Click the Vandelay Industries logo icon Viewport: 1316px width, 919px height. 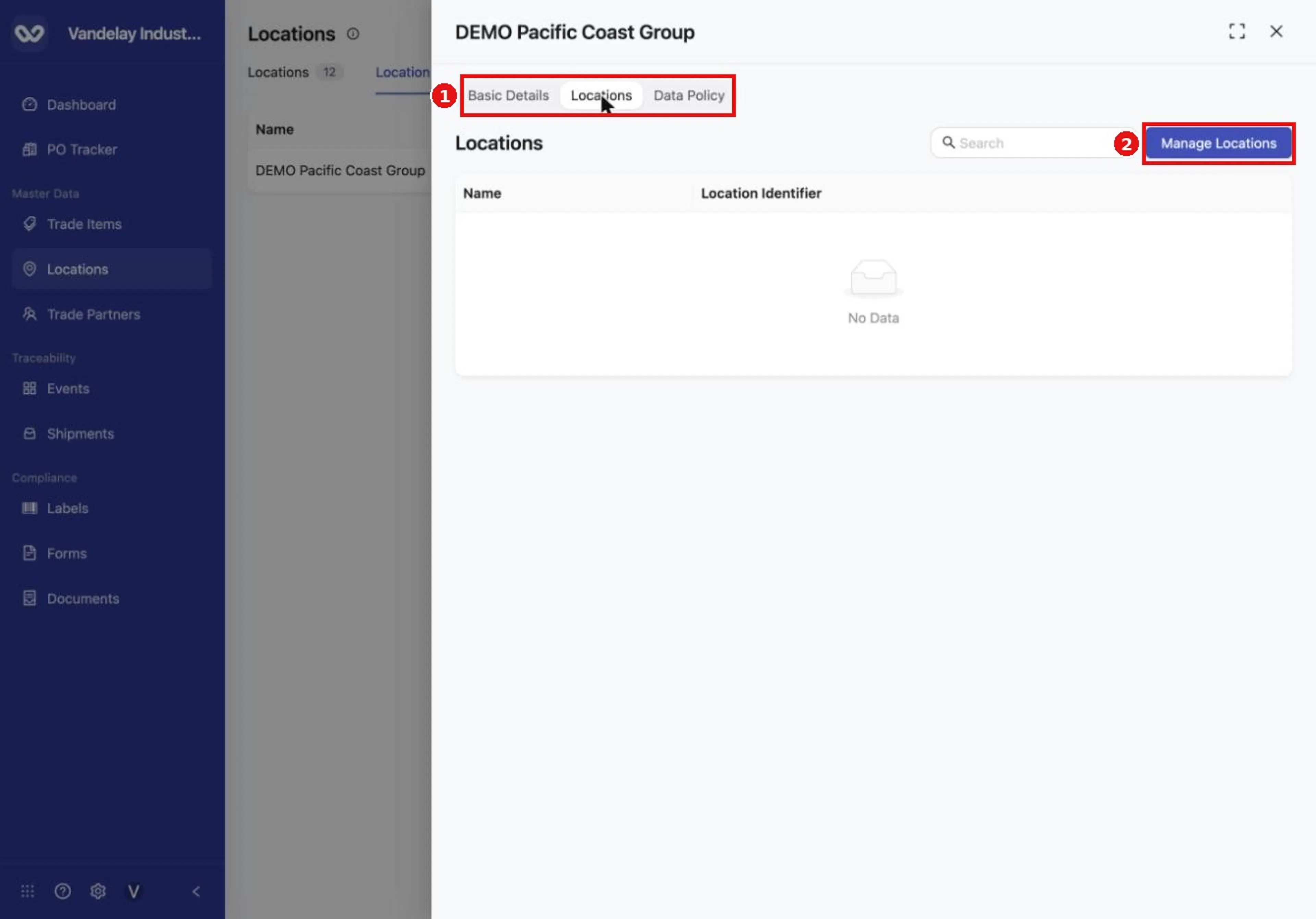(29, 33)
